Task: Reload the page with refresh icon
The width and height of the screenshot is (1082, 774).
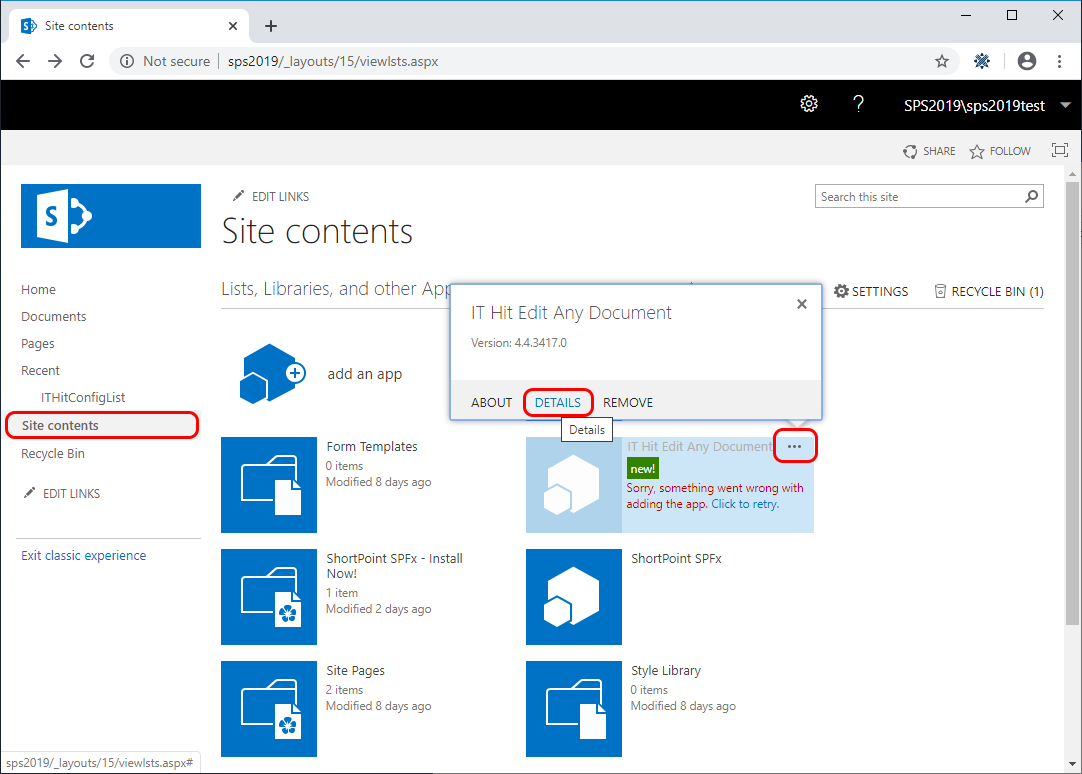Action: [x=87, y=61]
